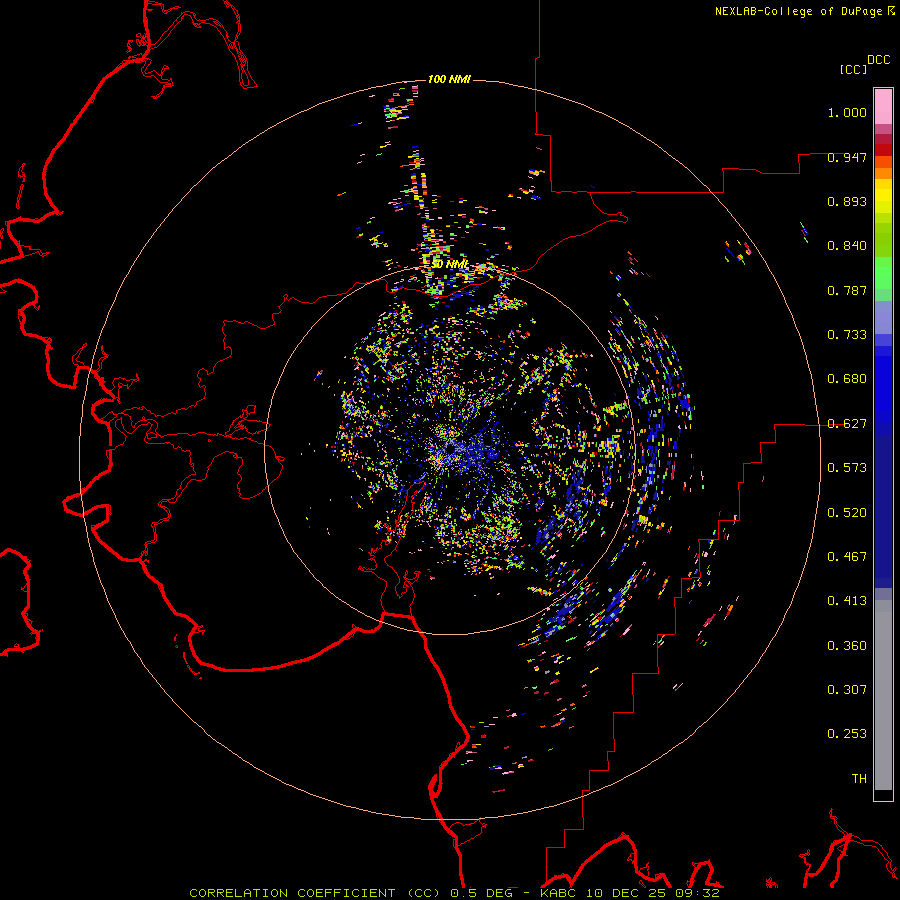Viewport: 900px width, 900px height.
Task: Click the [CC] legend unit label
Action: [854, 69]
